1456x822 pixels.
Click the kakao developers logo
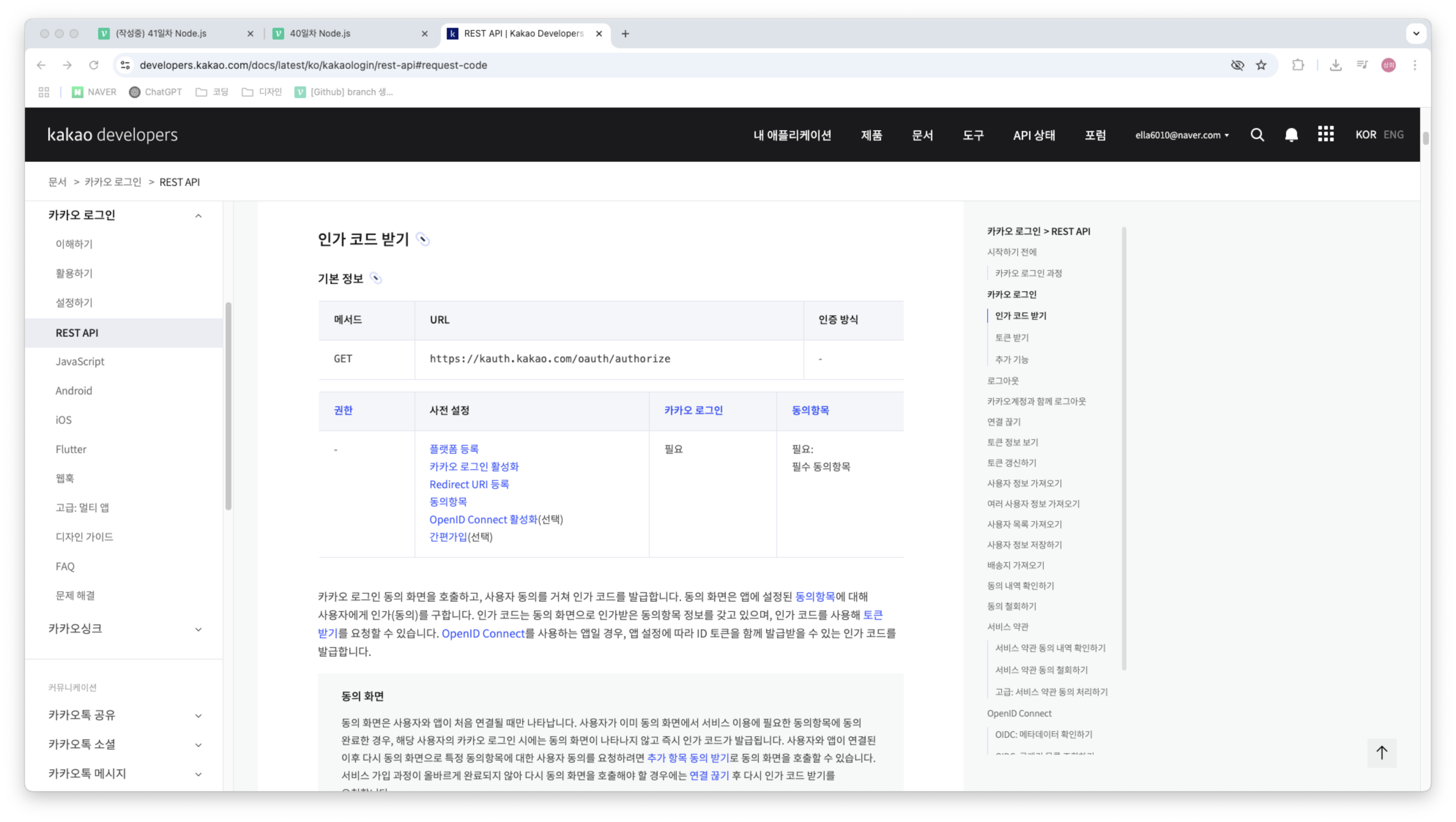coord(112,134)
